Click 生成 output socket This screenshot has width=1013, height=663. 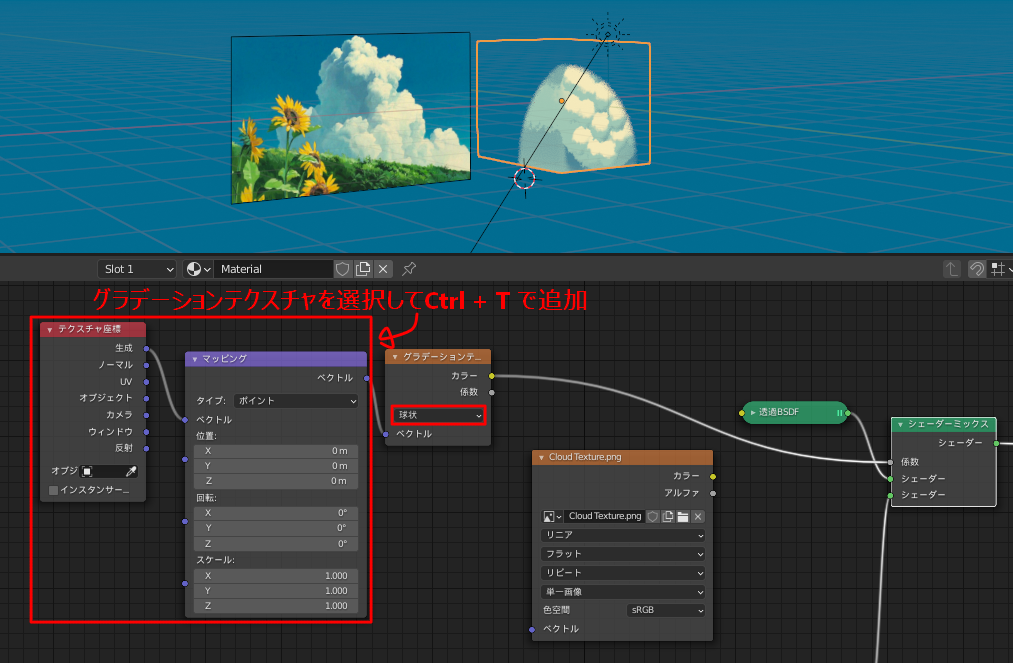click(x=147, y=349)
